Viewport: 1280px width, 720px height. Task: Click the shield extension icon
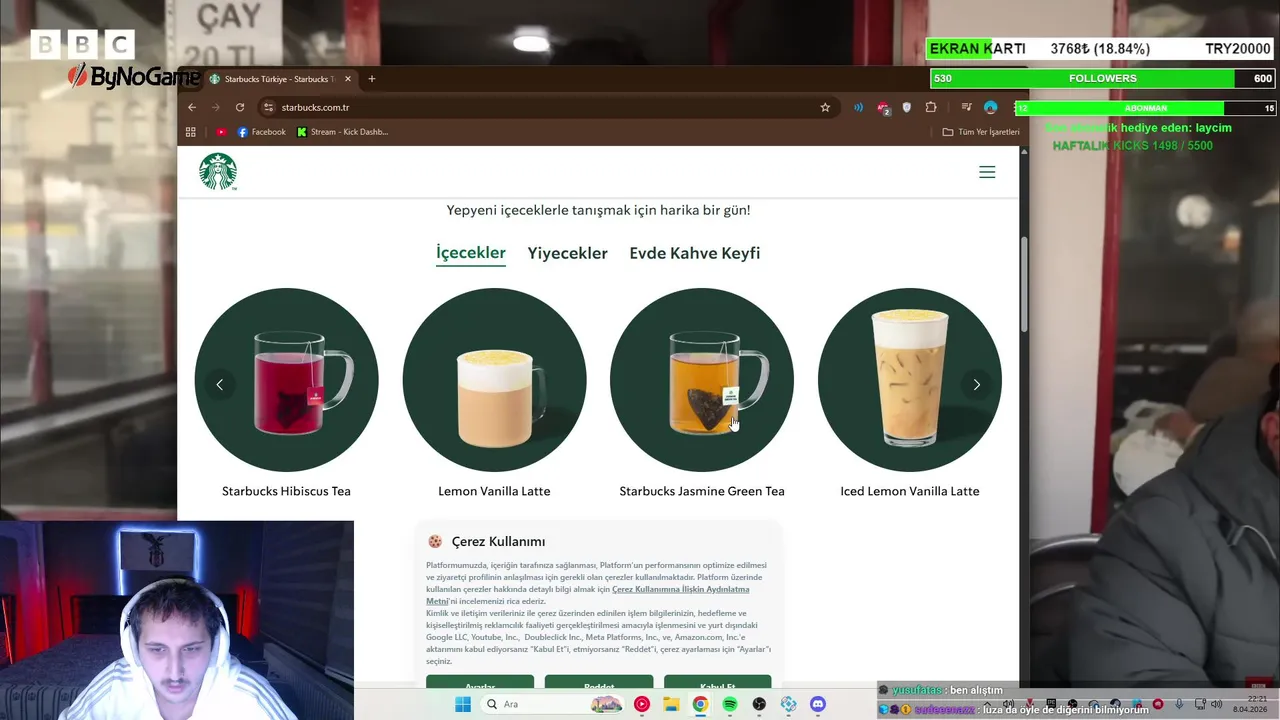(907, 107)
